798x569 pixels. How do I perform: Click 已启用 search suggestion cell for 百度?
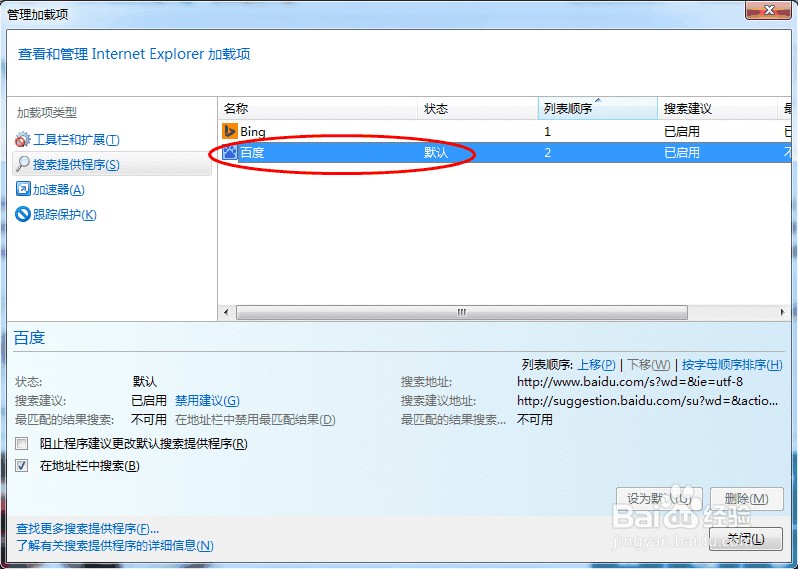(x=682, y=152)
